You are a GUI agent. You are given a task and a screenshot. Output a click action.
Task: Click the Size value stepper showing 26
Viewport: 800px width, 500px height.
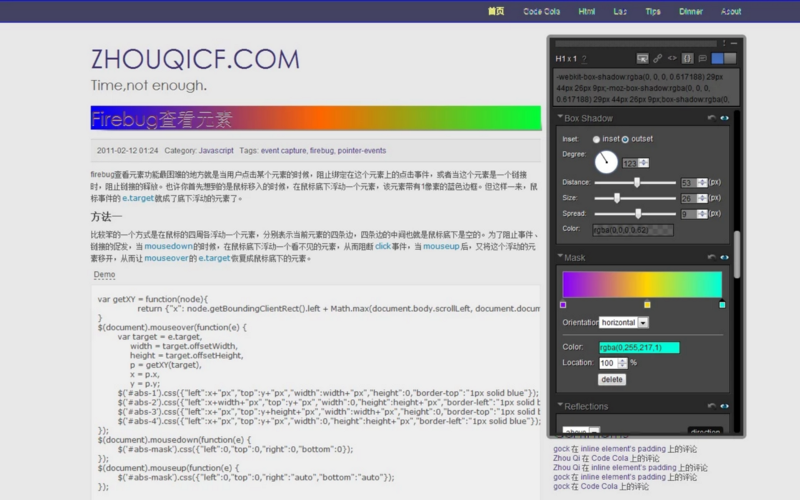[x=694, y=198]
